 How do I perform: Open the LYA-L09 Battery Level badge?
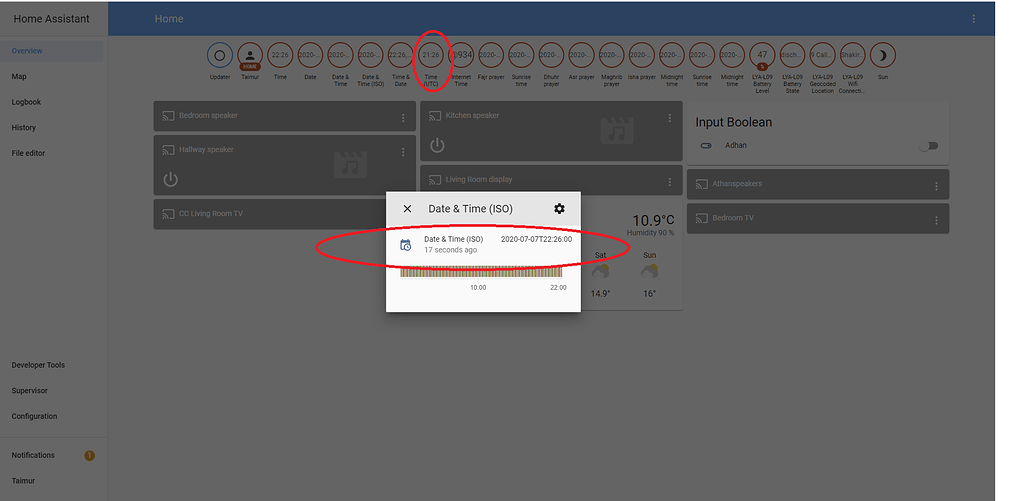tap(762, 56)
